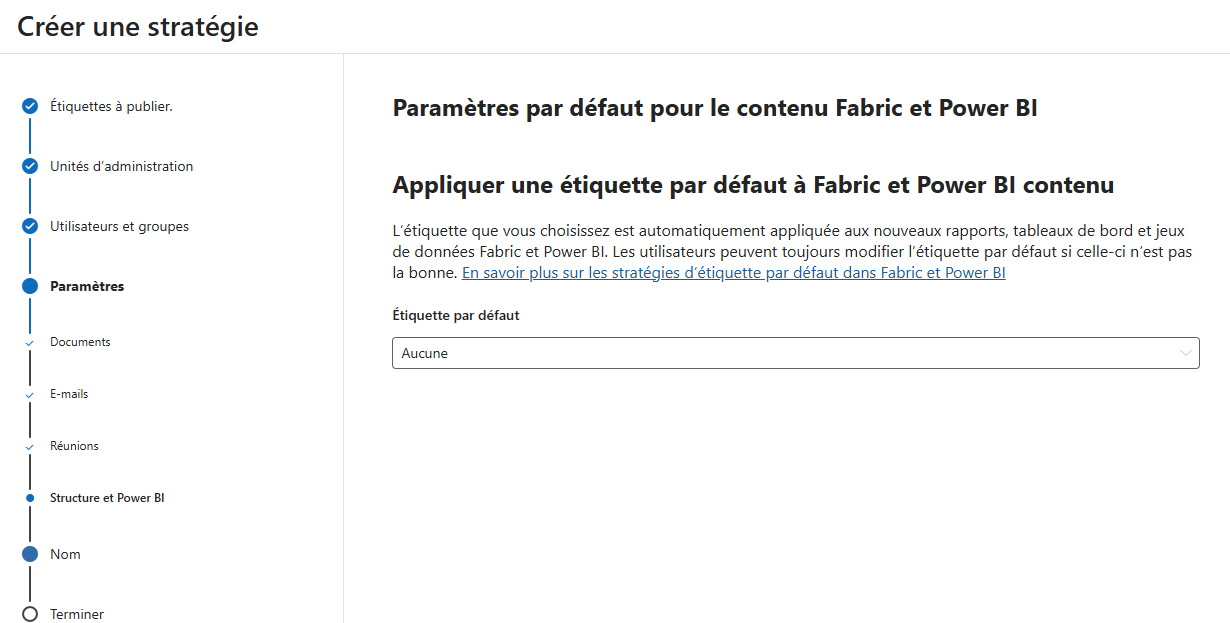Select the checkmark icon next to Unités d'administration
The image size is (1230, 623).
click(30, 166)
